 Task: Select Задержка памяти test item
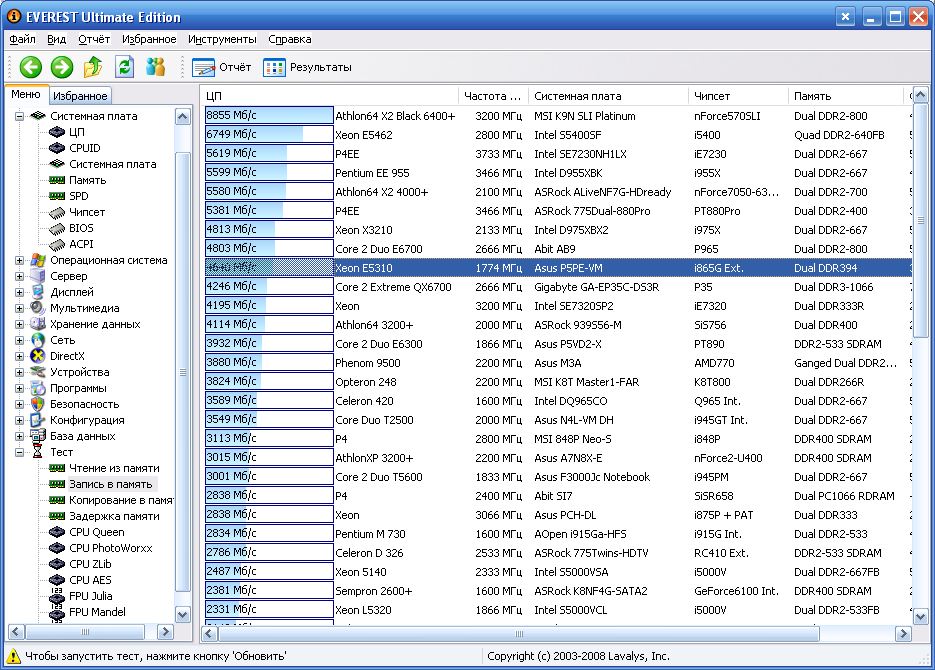click(114, 516)
